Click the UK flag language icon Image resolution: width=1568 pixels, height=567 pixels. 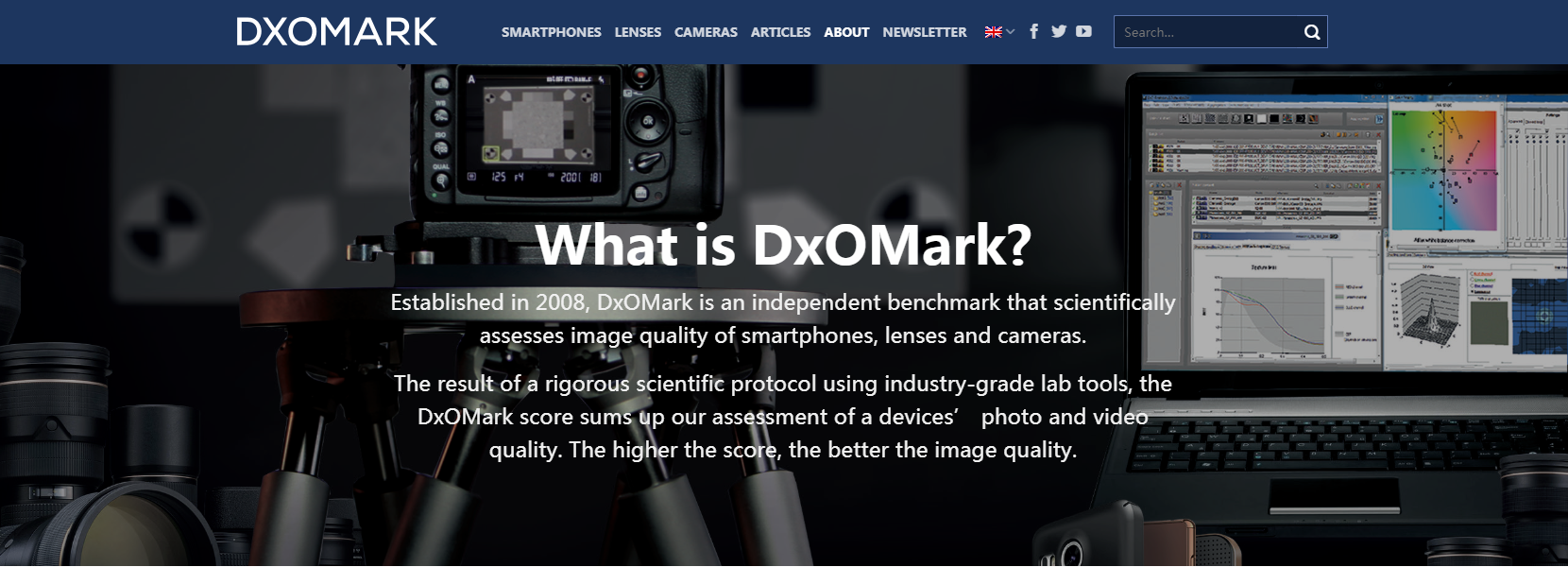tap(993, 32)
